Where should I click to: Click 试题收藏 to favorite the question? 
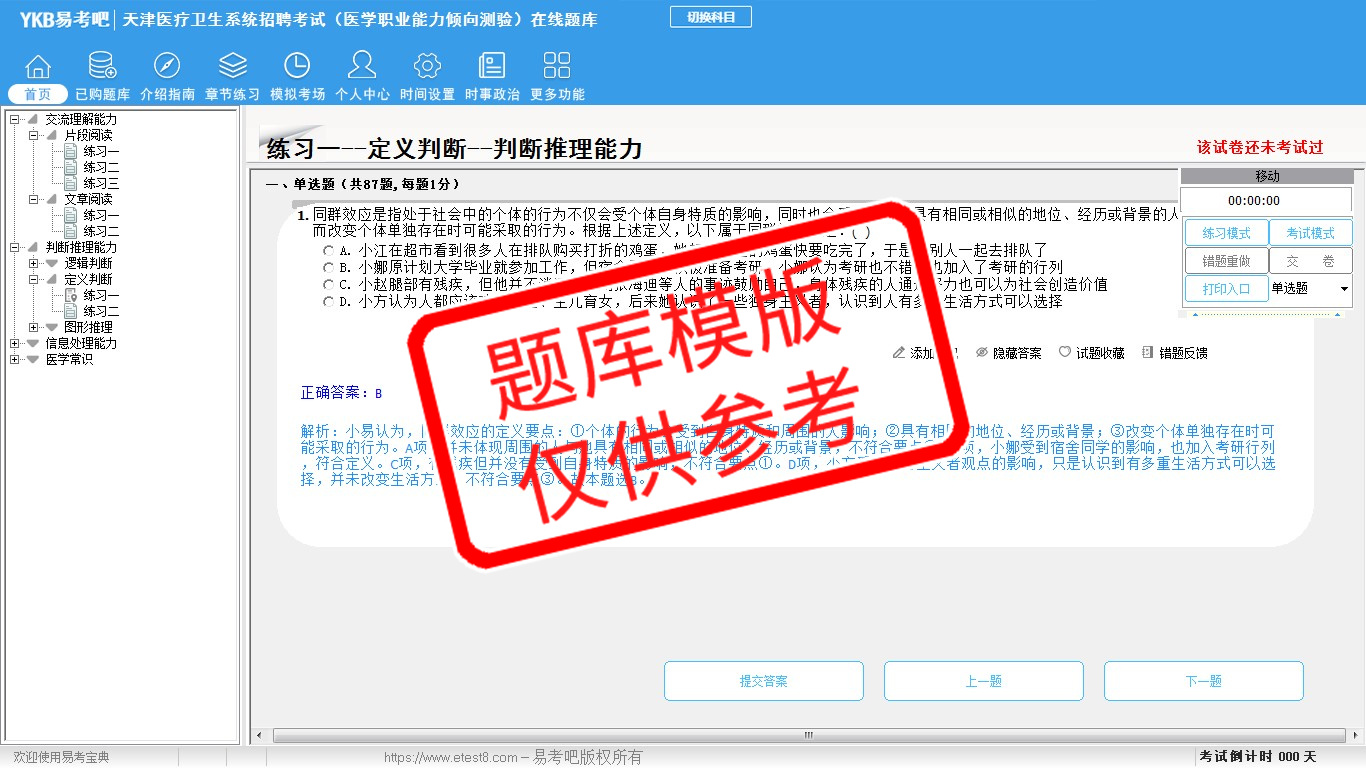(1092, 353)
